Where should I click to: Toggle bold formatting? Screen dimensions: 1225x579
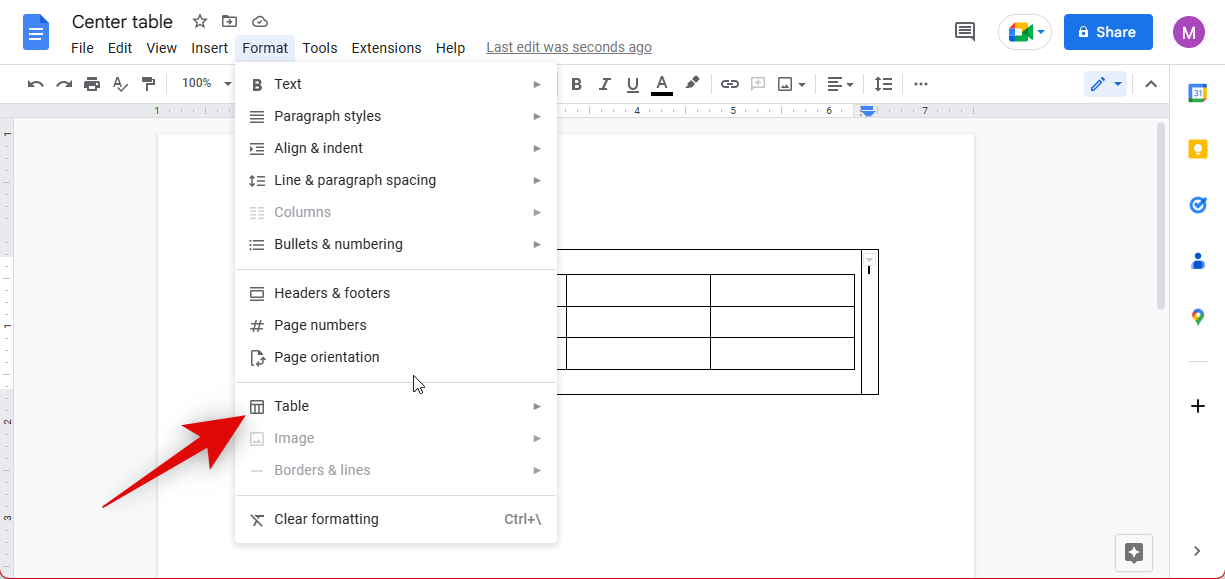[x=576, y=84]
